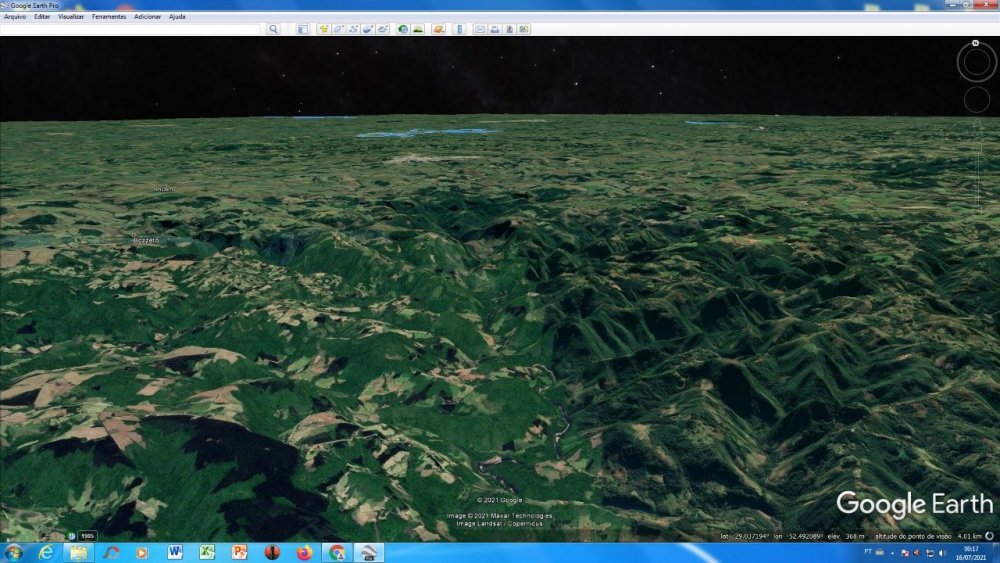Open the Arquivo menu
Viewport: 1000px width, 563px height.
[15, 17]
